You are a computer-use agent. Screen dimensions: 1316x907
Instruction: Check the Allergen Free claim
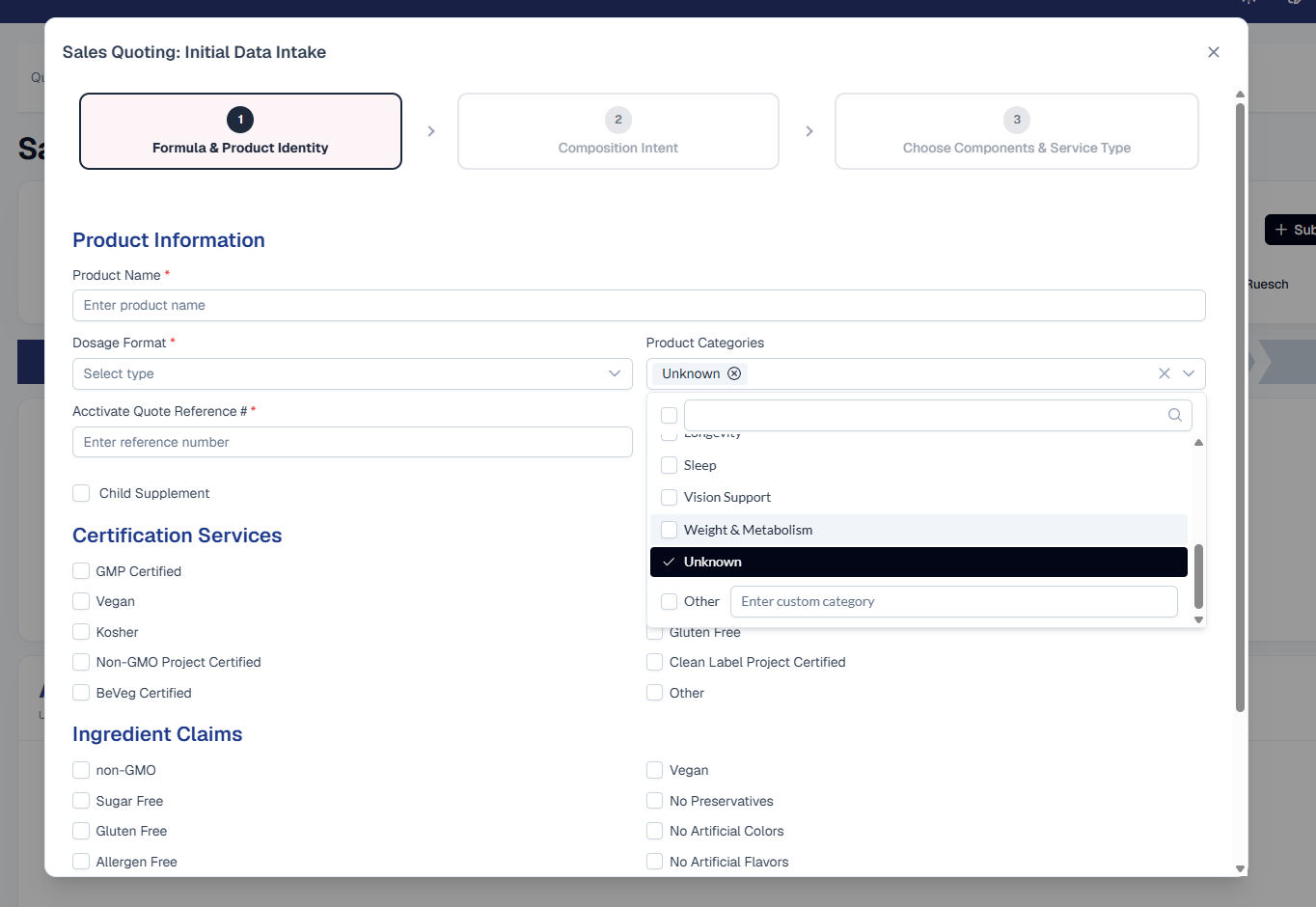81,862
